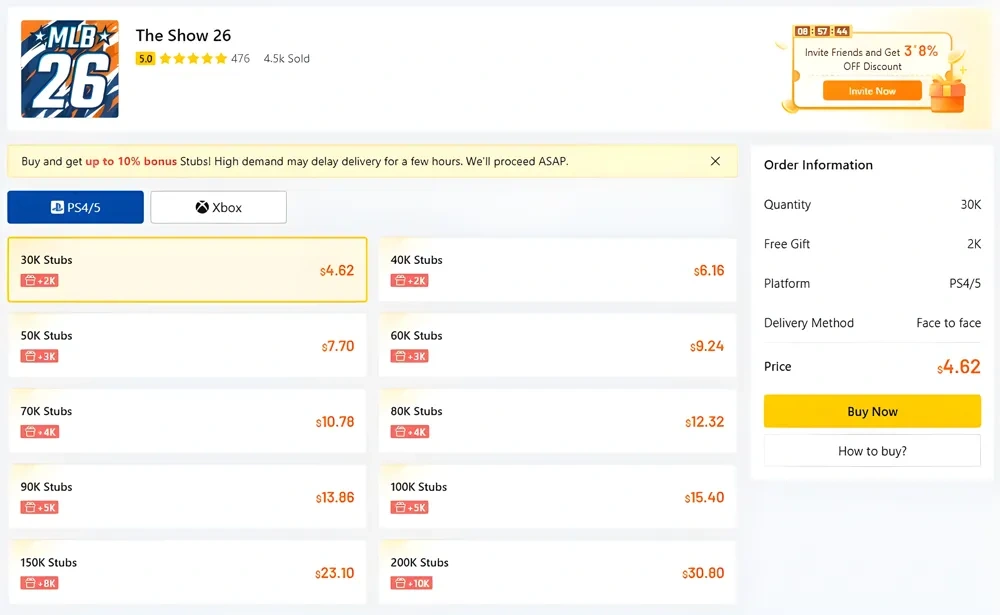Click the 5.0 rating badge
Image resolution: width=1000 pixels, height=615 pixels.
pyautogui.click(x=145, y=59)
